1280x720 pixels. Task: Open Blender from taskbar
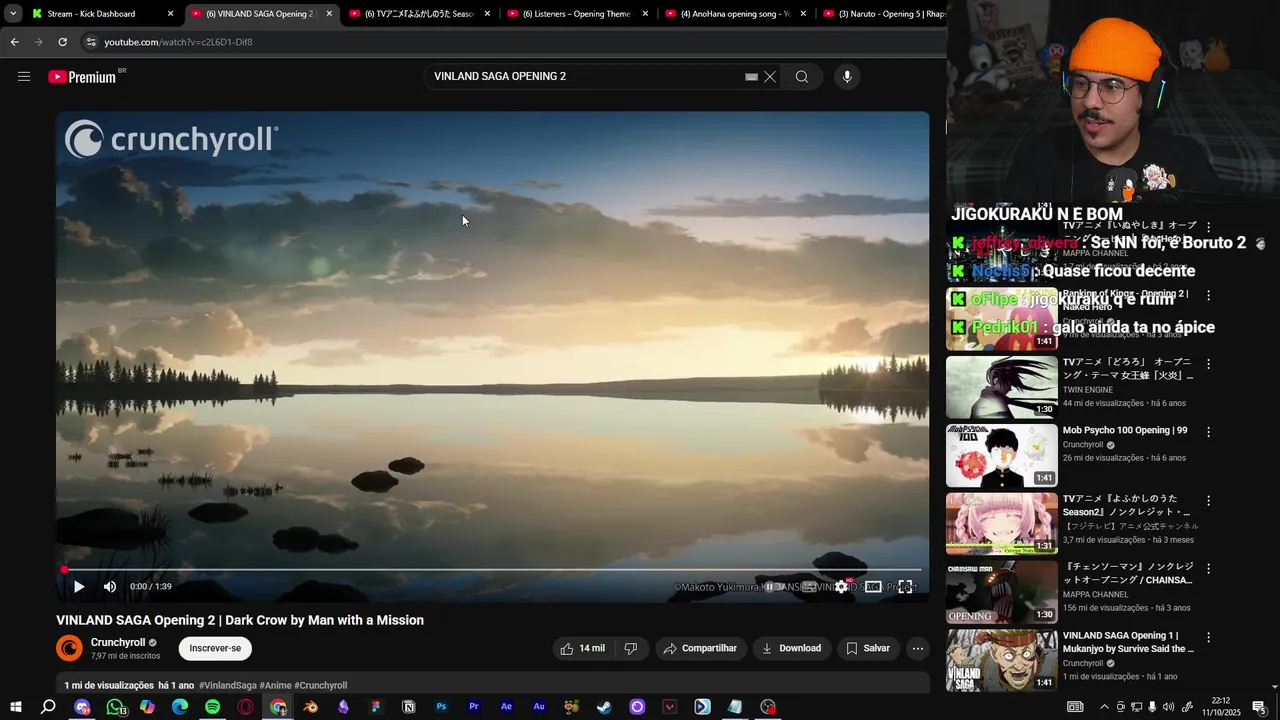(311, 707)
